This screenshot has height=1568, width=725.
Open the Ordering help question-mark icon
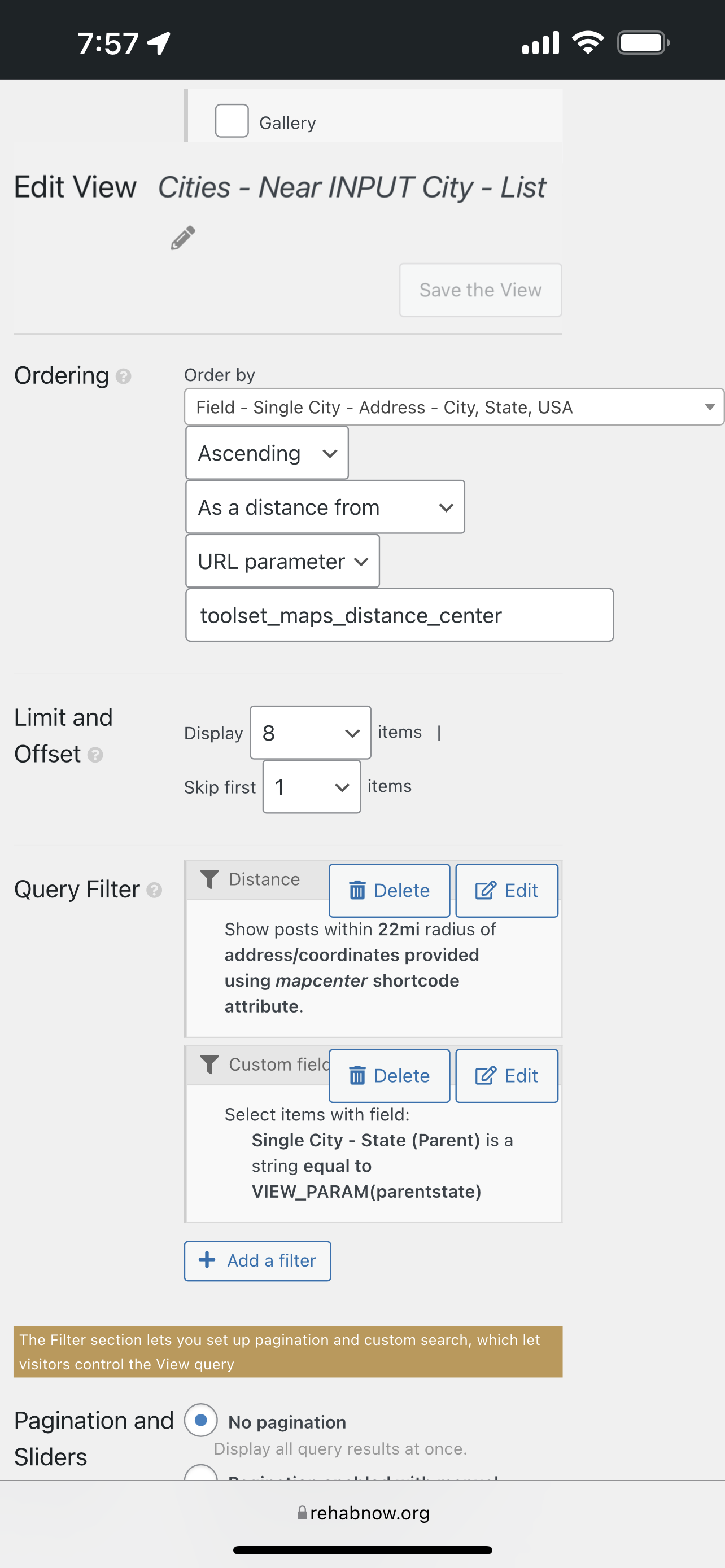pos(124,376)
